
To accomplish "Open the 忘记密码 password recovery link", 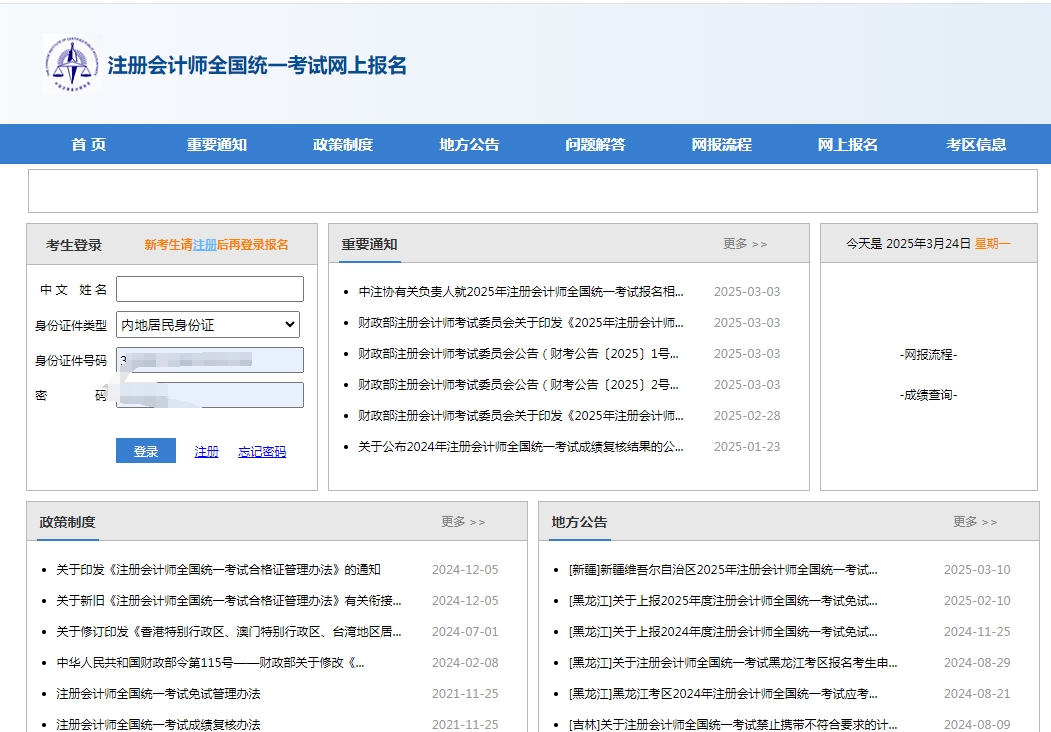I will pyautogui.click(x=261, y=450).
